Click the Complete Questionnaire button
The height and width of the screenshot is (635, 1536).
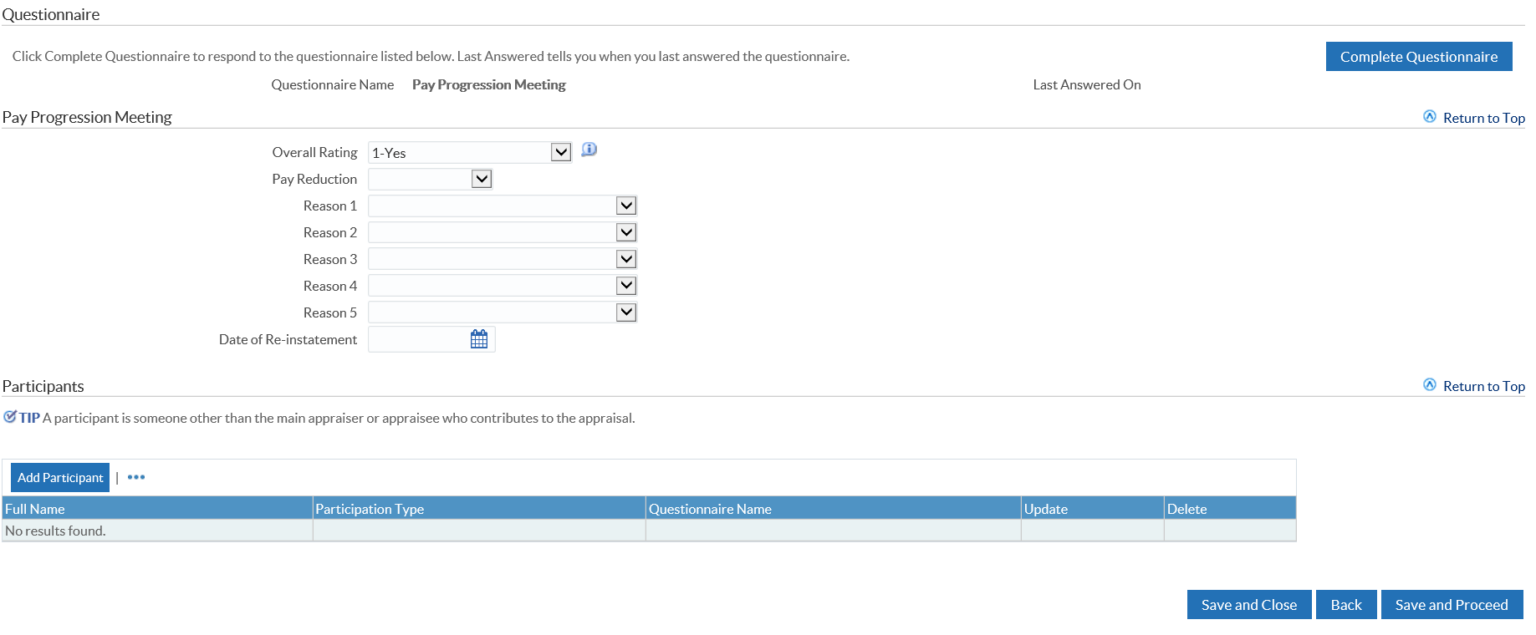point(1418,57)
